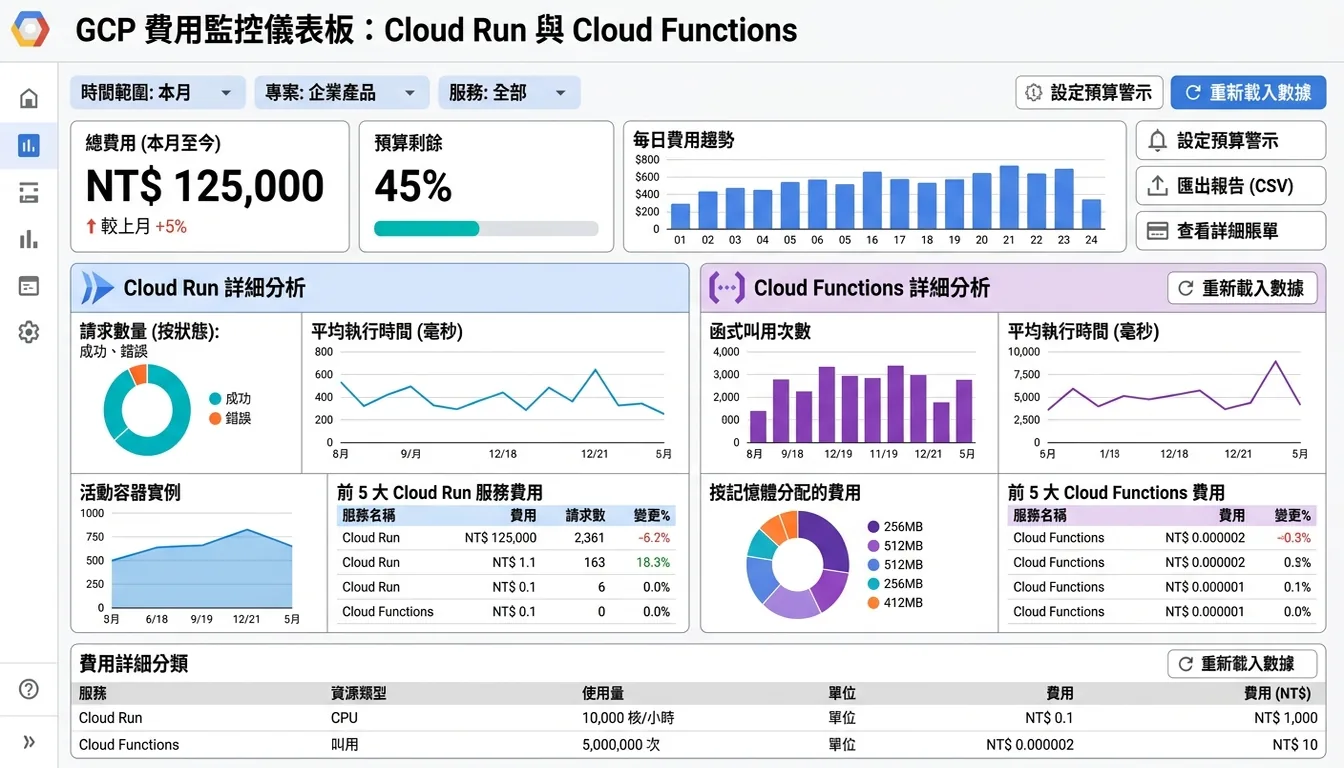Click the Cloud Run requests donut chart

click(x=147, y=410)
